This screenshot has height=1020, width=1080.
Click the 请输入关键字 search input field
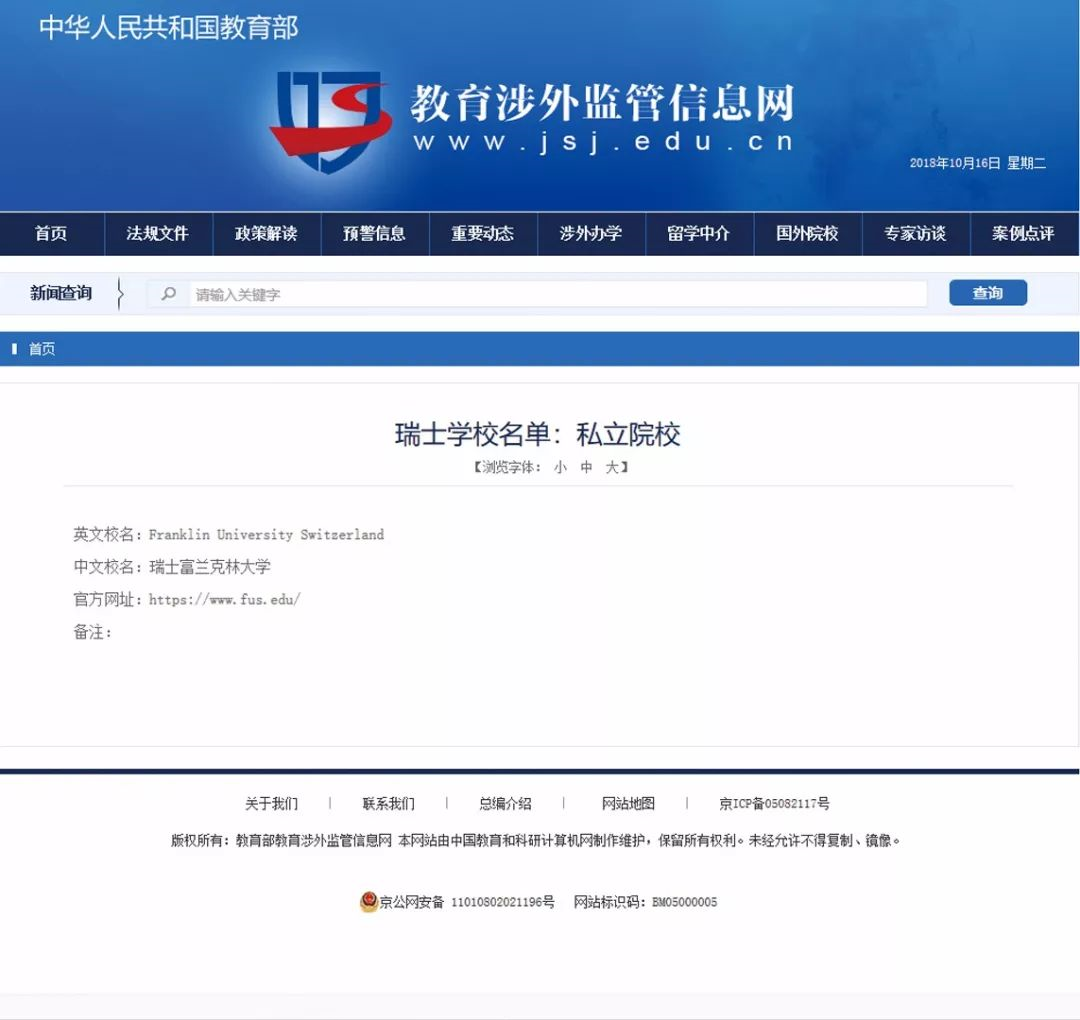(x=558, y=294)
